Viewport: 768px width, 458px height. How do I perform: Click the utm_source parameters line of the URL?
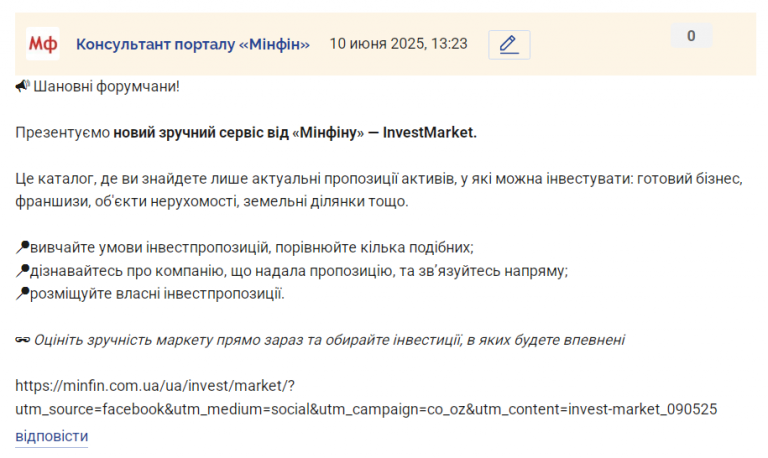pos(366,409)
